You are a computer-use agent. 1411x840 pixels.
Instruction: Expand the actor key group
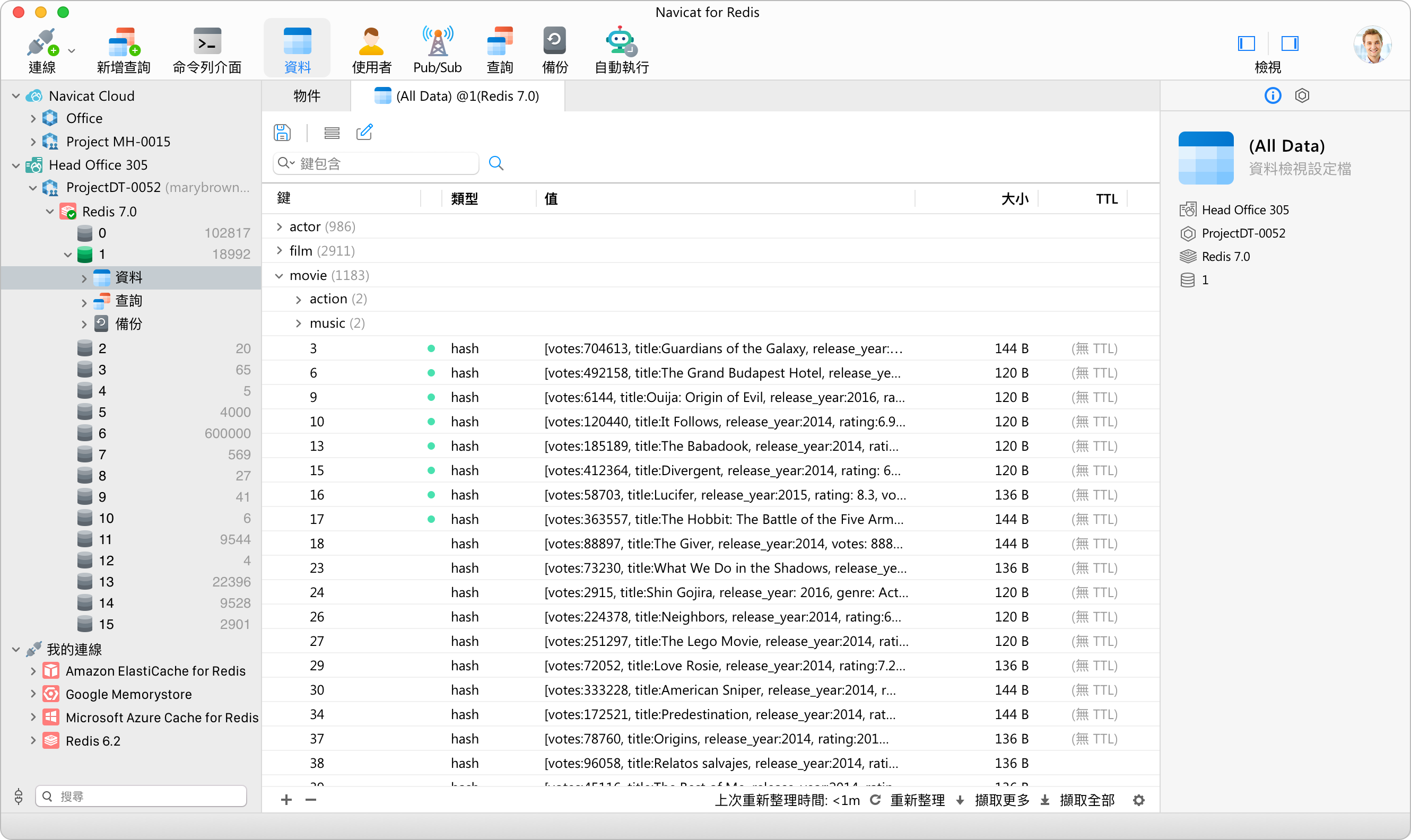pyautogui.click(x=279, y=226)
